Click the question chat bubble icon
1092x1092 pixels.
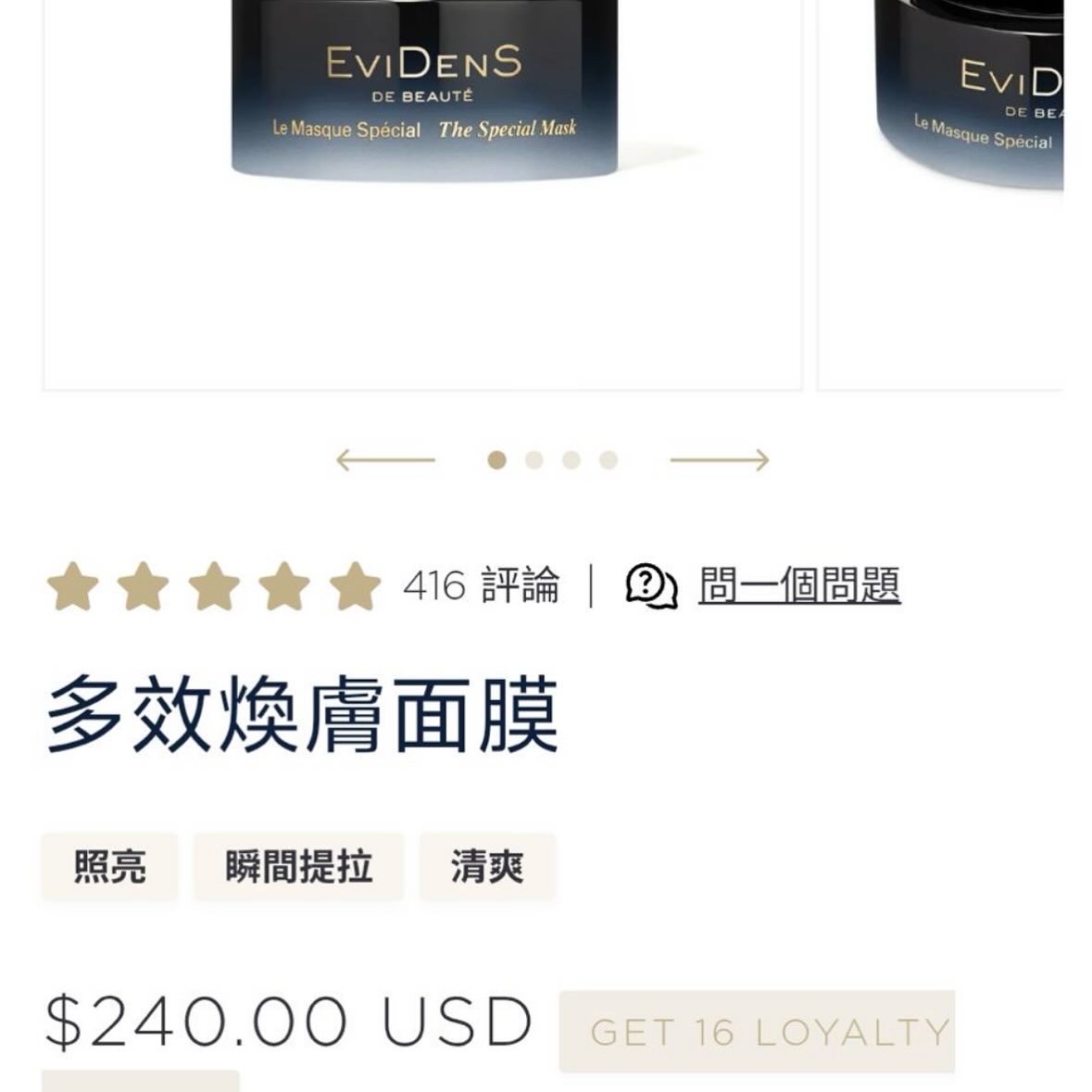click(x=651, y=585)
